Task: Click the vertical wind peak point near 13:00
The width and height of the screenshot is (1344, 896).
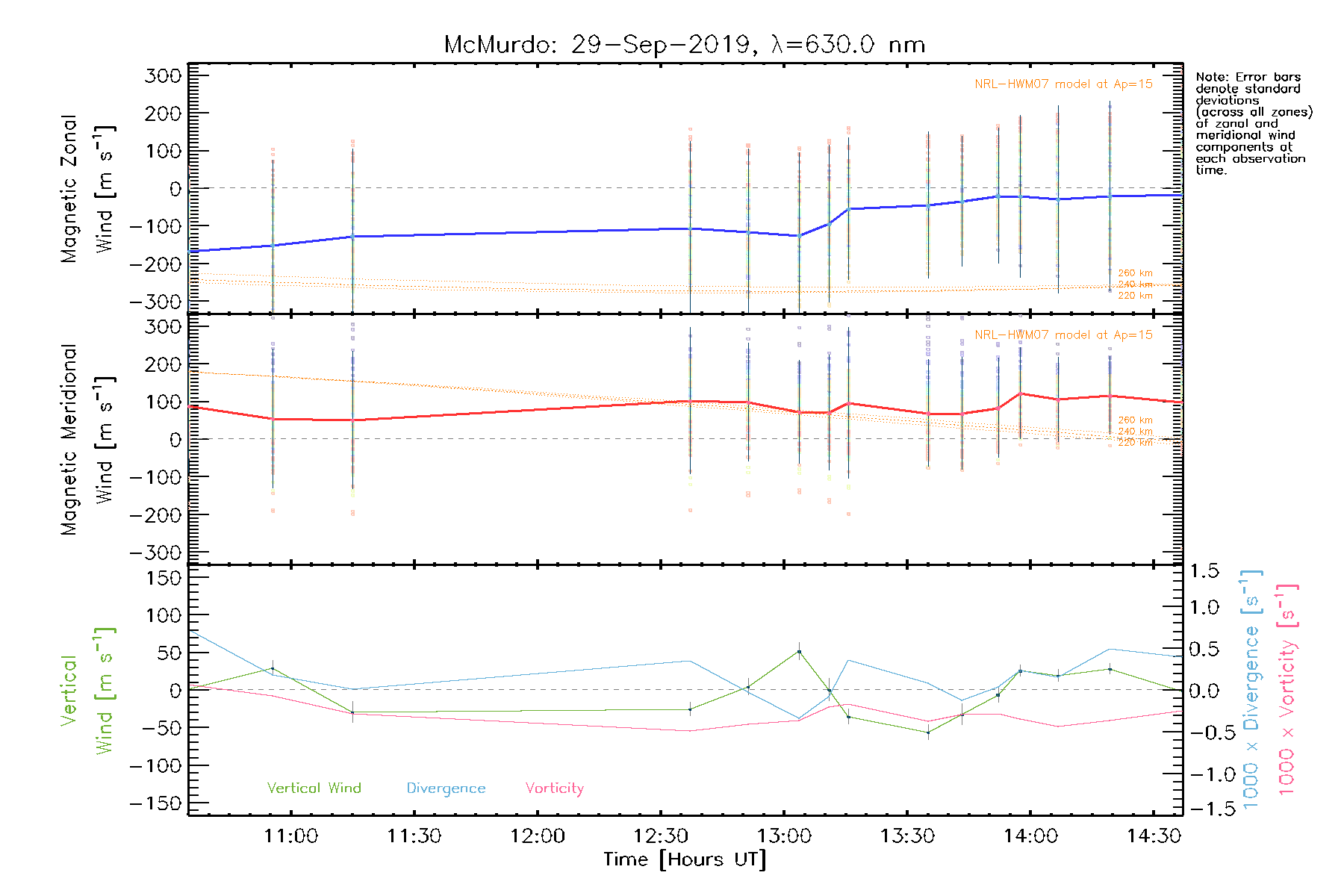Action: pos(799,652)
